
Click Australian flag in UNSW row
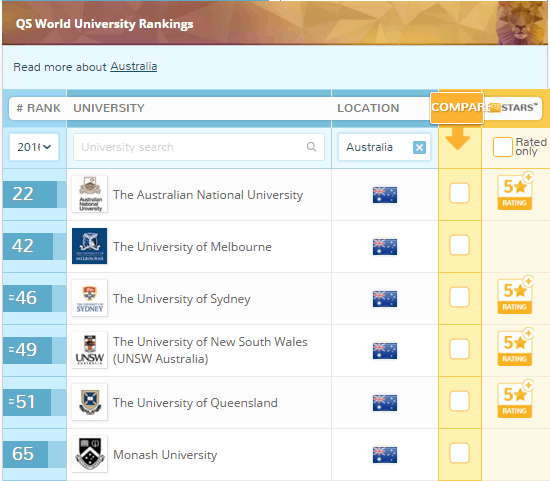385,350
